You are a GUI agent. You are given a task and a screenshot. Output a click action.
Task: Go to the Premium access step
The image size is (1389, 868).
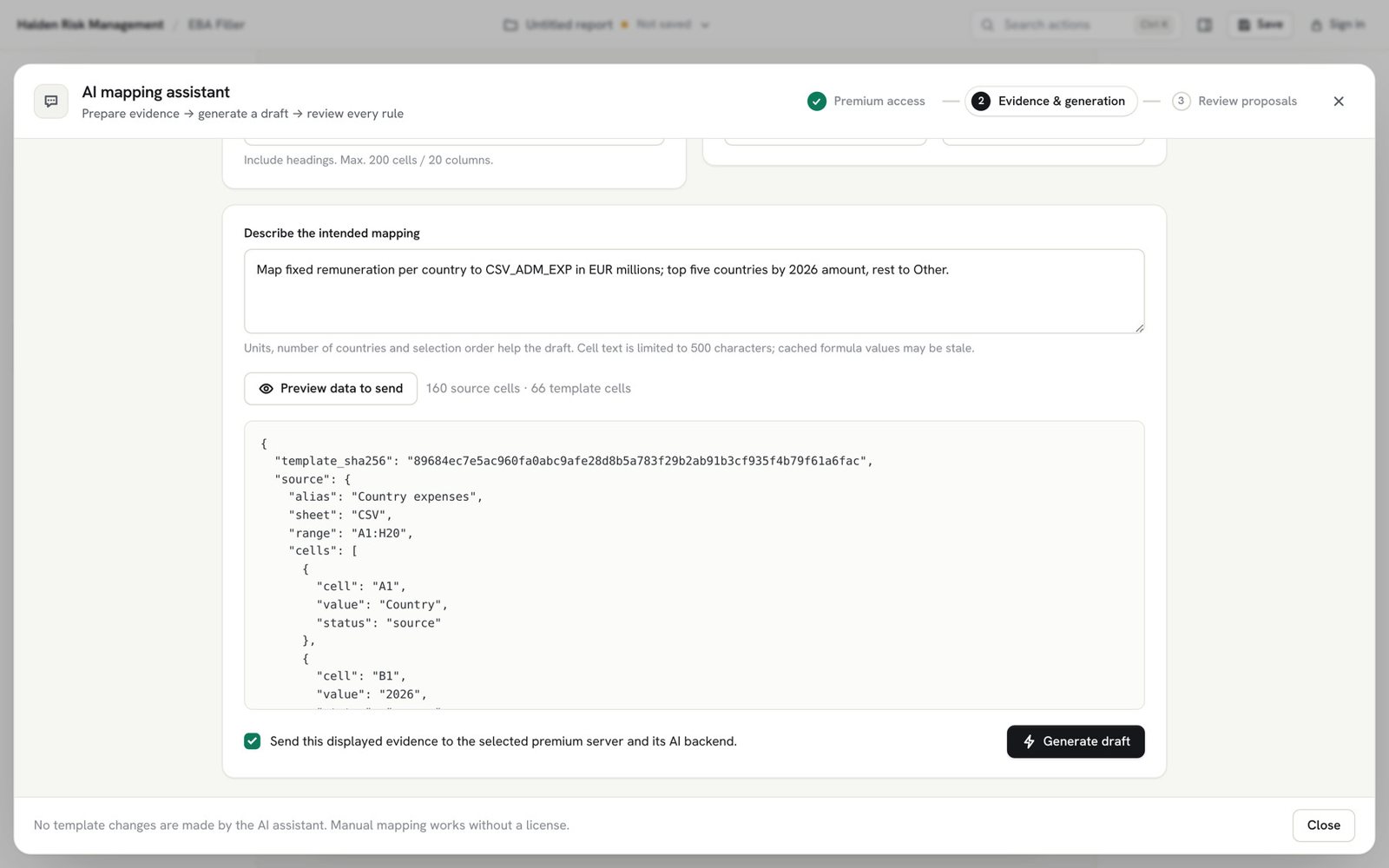click(866, 102)
